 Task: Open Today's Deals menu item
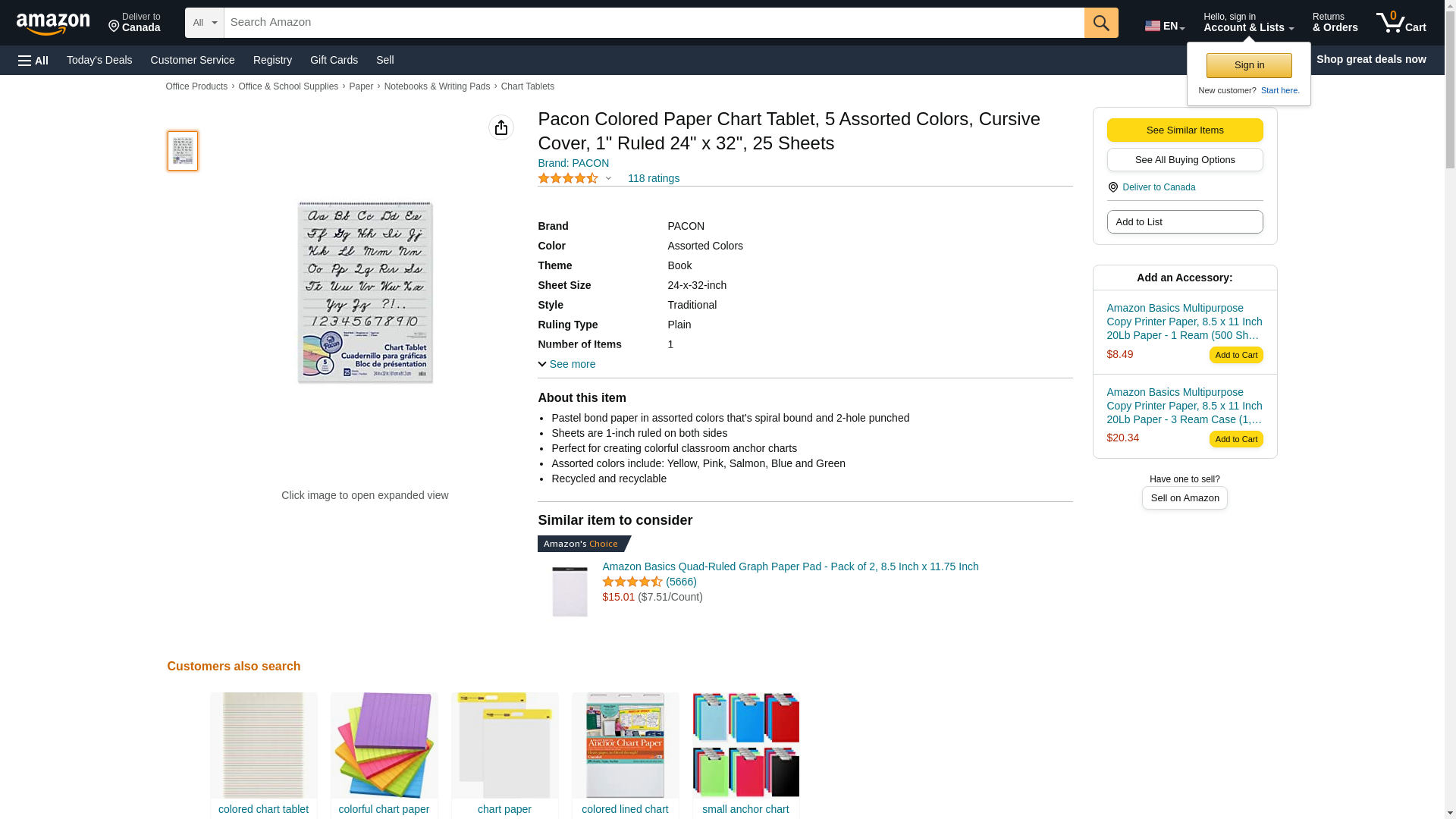point(99,60)
